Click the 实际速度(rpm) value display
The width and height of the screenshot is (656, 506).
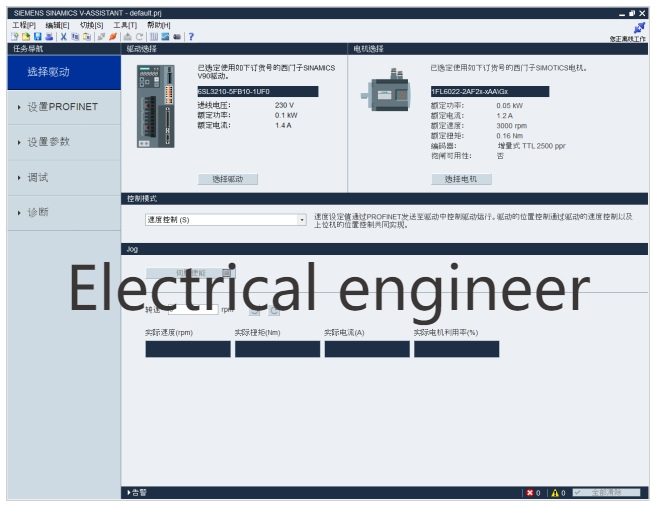coord(188,349)
